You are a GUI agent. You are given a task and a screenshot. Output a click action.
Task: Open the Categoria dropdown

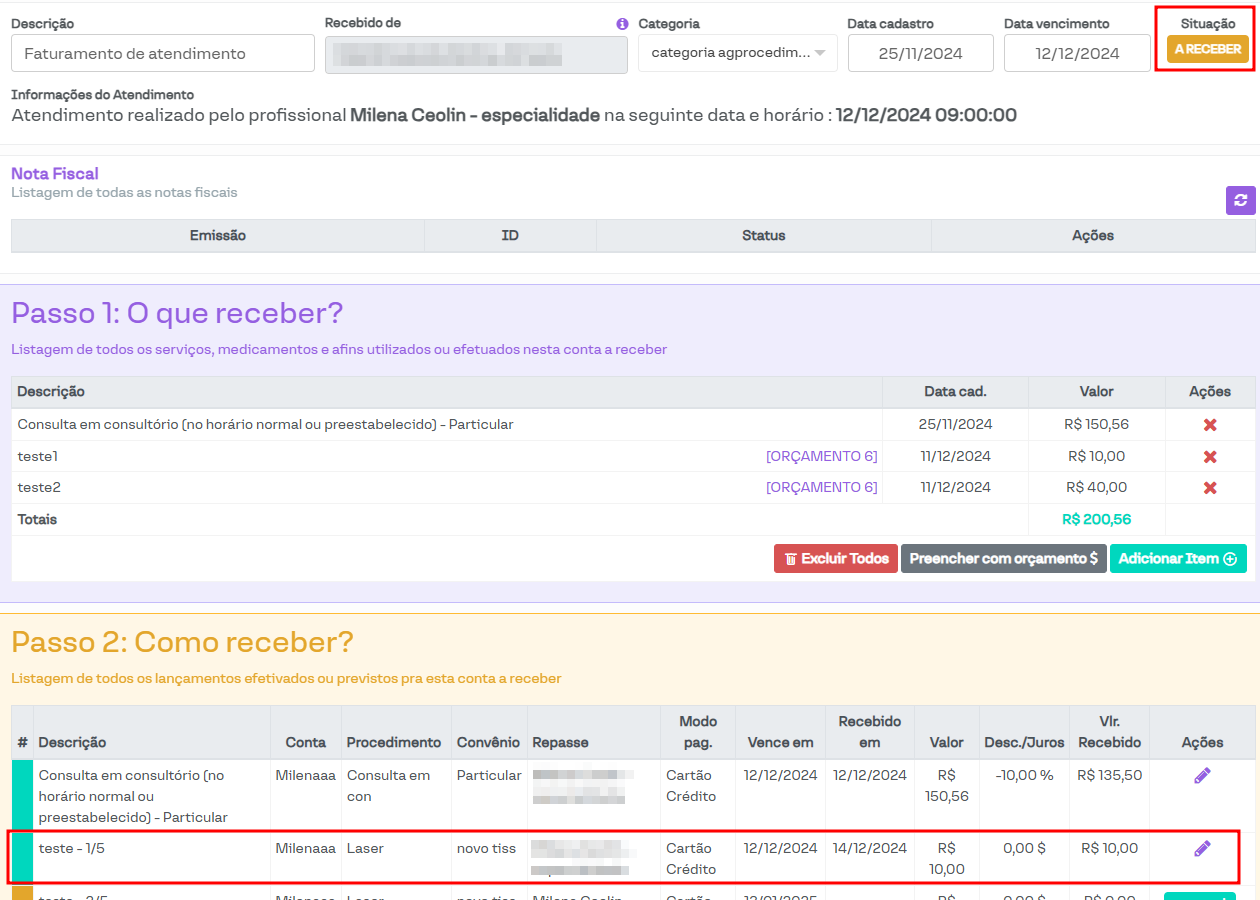point(737,53)
